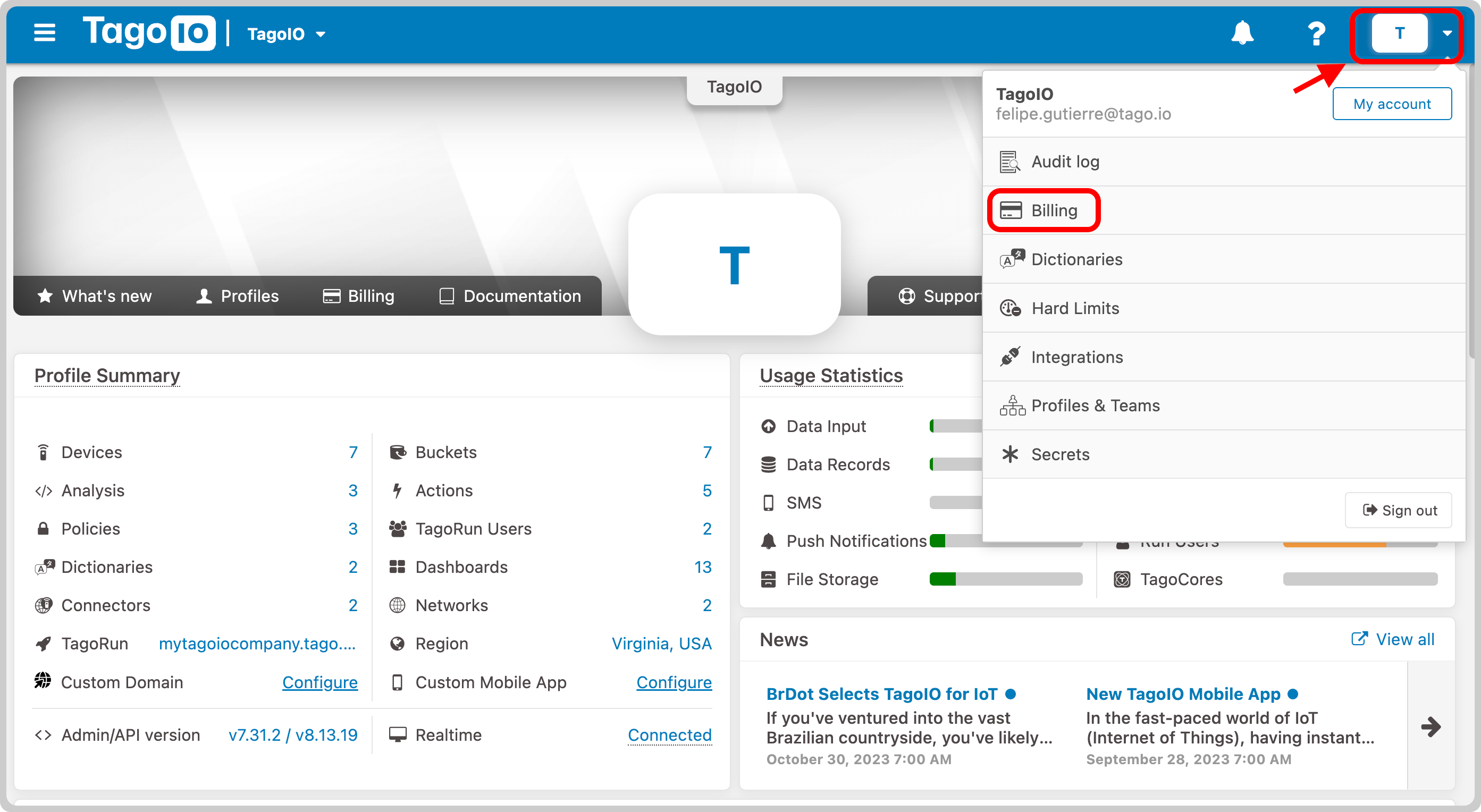Click the Profile Summary heading

[107, 375]
